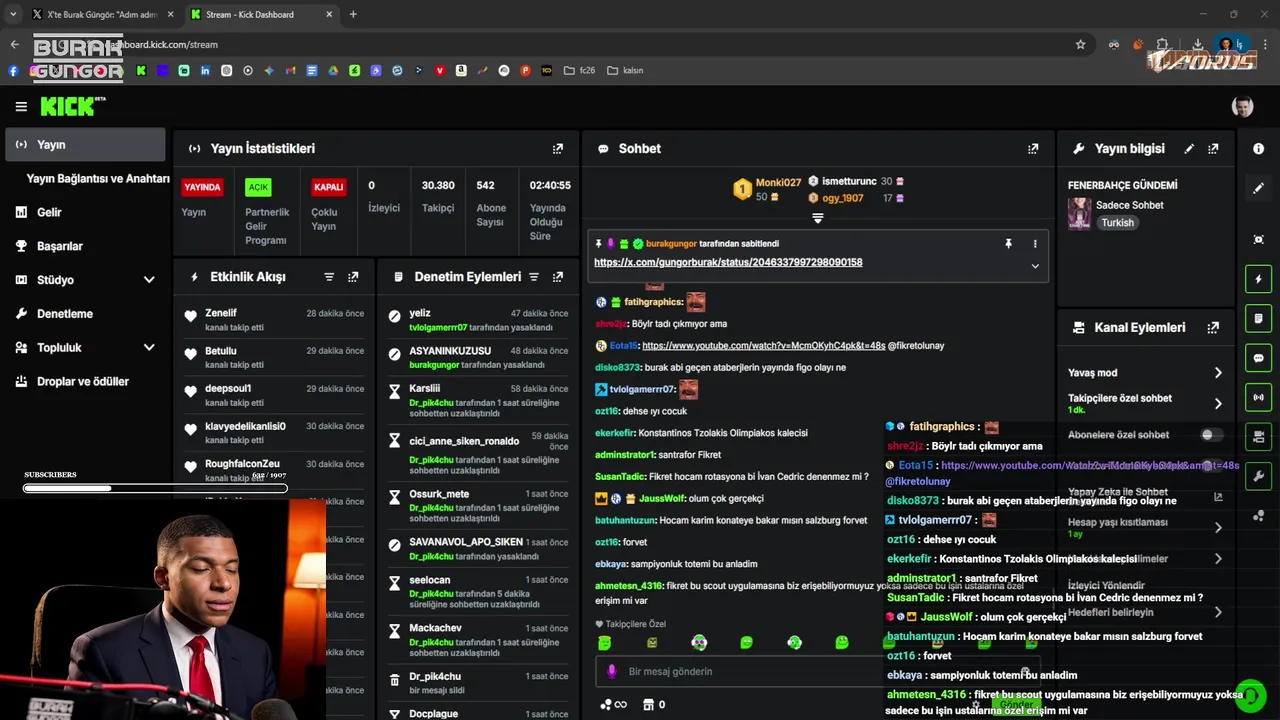Toggle Abonelere özel sohbet switch
Screen dimensions: 1280x720
pos(1211,435)
